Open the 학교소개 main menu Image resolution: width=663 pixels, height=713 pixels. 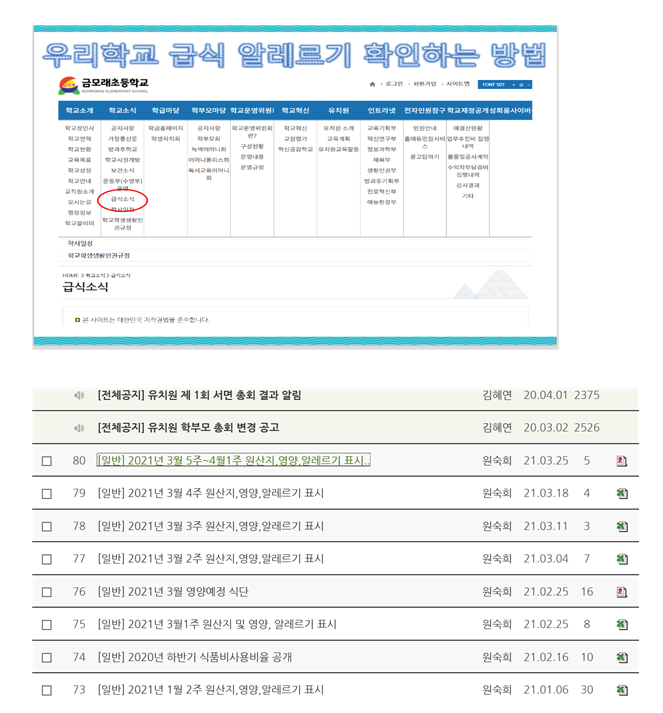pos(79,110)
